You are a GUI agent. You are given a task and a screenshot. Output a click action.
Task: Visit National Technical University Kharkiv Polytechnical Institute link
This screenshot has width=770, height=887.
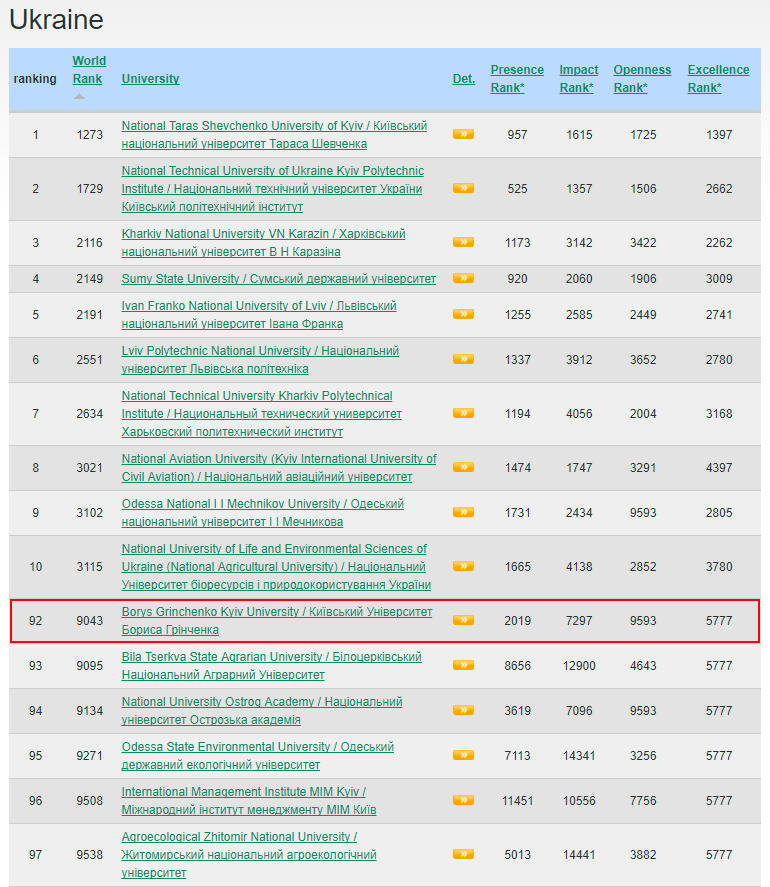point(262,414)
